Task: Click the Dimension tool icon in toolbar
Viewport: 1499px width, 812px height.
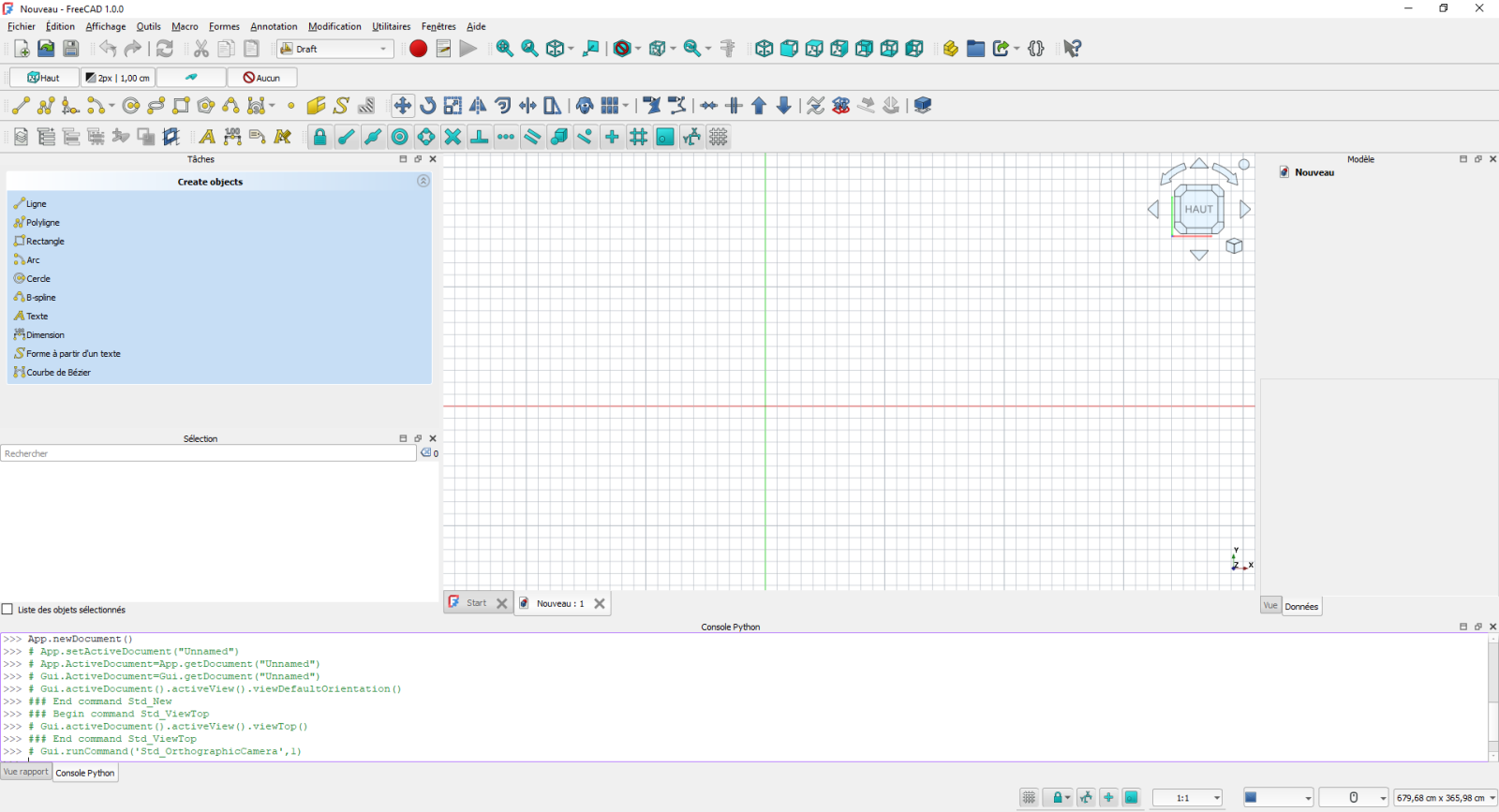Action: pyautogui.click(x=232, y=137)
